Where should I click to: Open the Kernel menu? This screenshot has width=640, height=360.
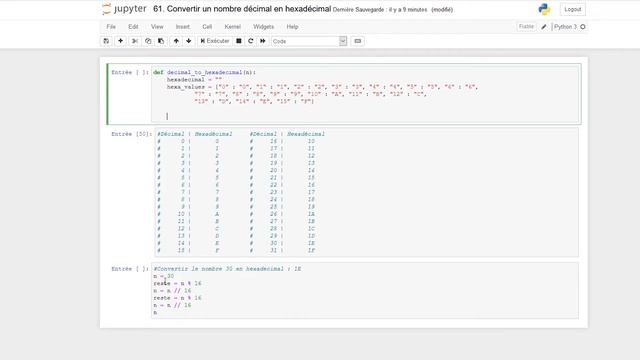[x=232, y=27]
